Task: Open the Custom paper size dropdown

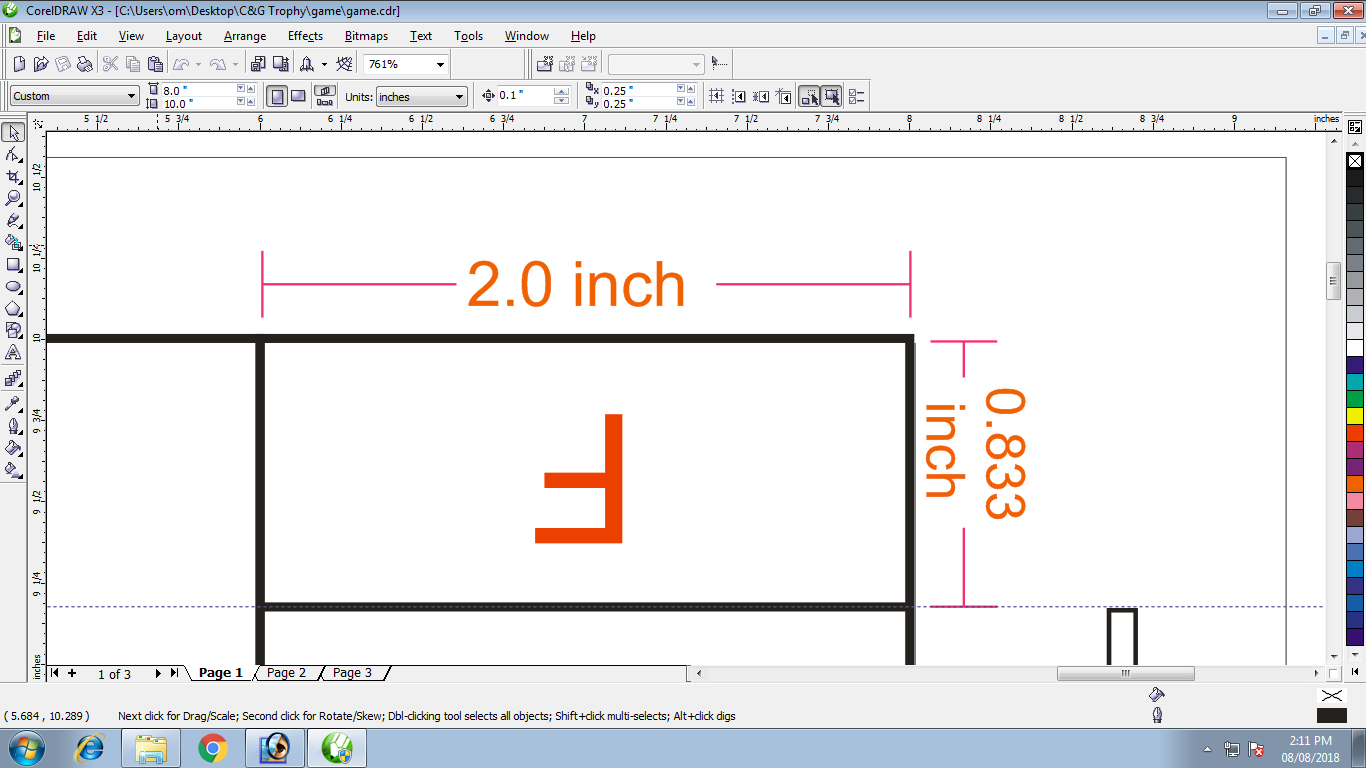Action: point(131,96)
